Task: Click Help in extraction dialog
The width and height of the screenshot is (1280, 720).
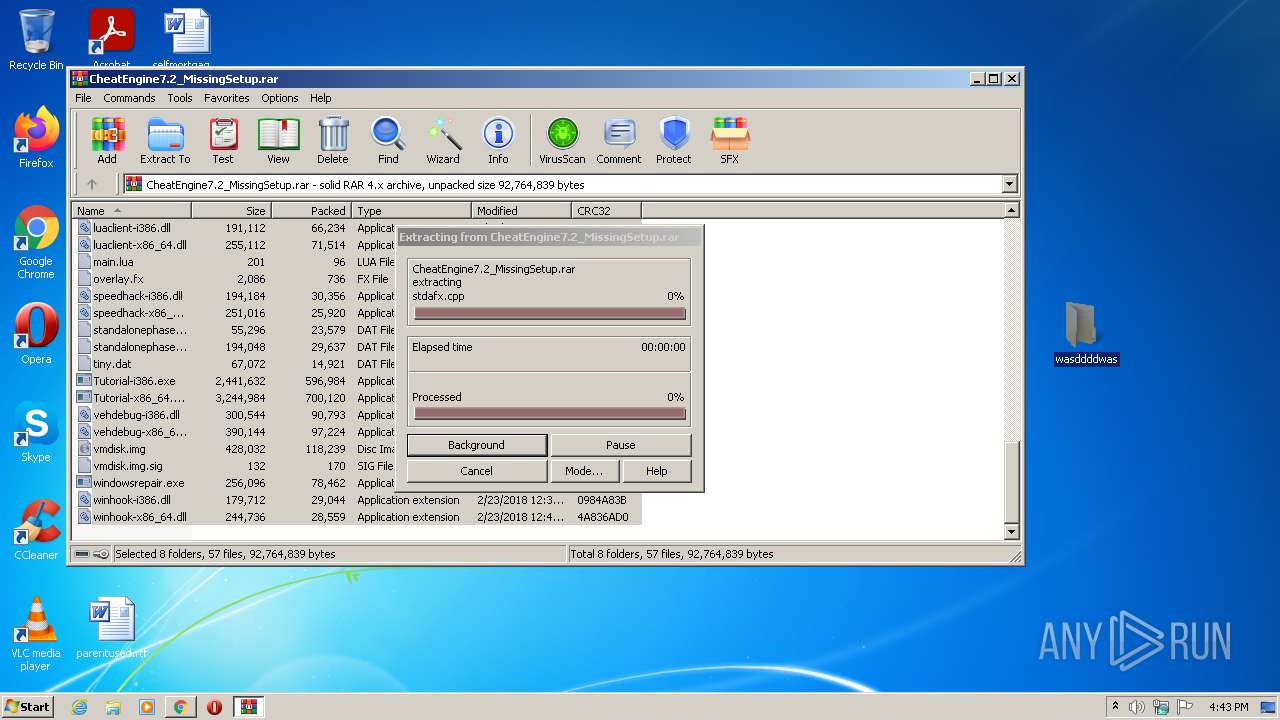Action: pos(656,471)
